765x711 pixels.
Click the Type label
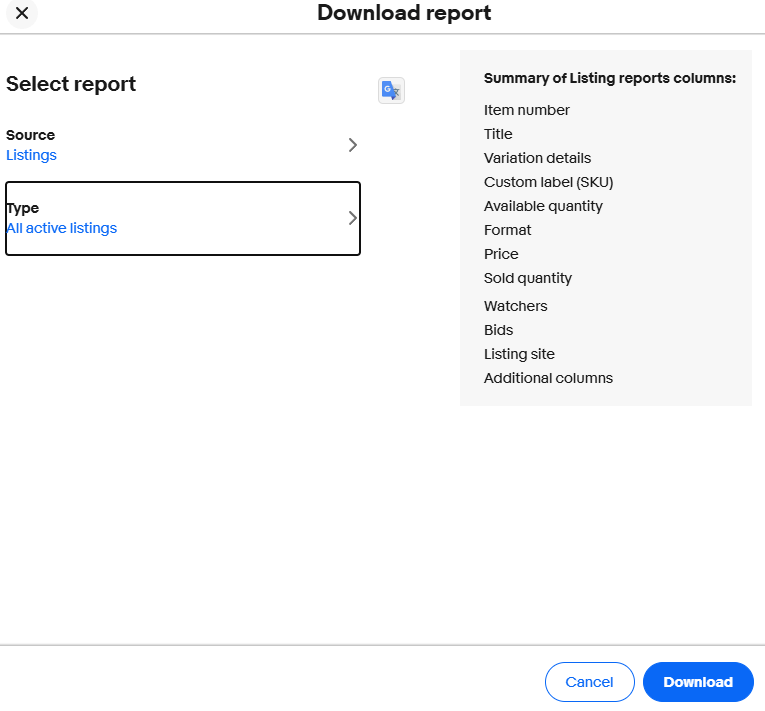coord(22,208)
